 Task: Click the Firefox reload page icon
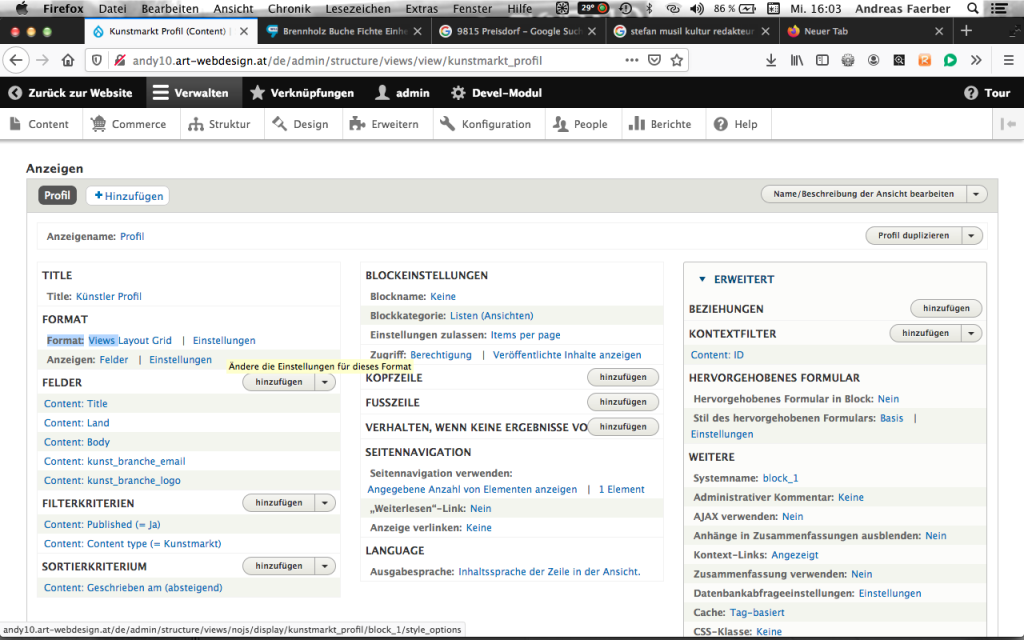click(x=42, y=60)
